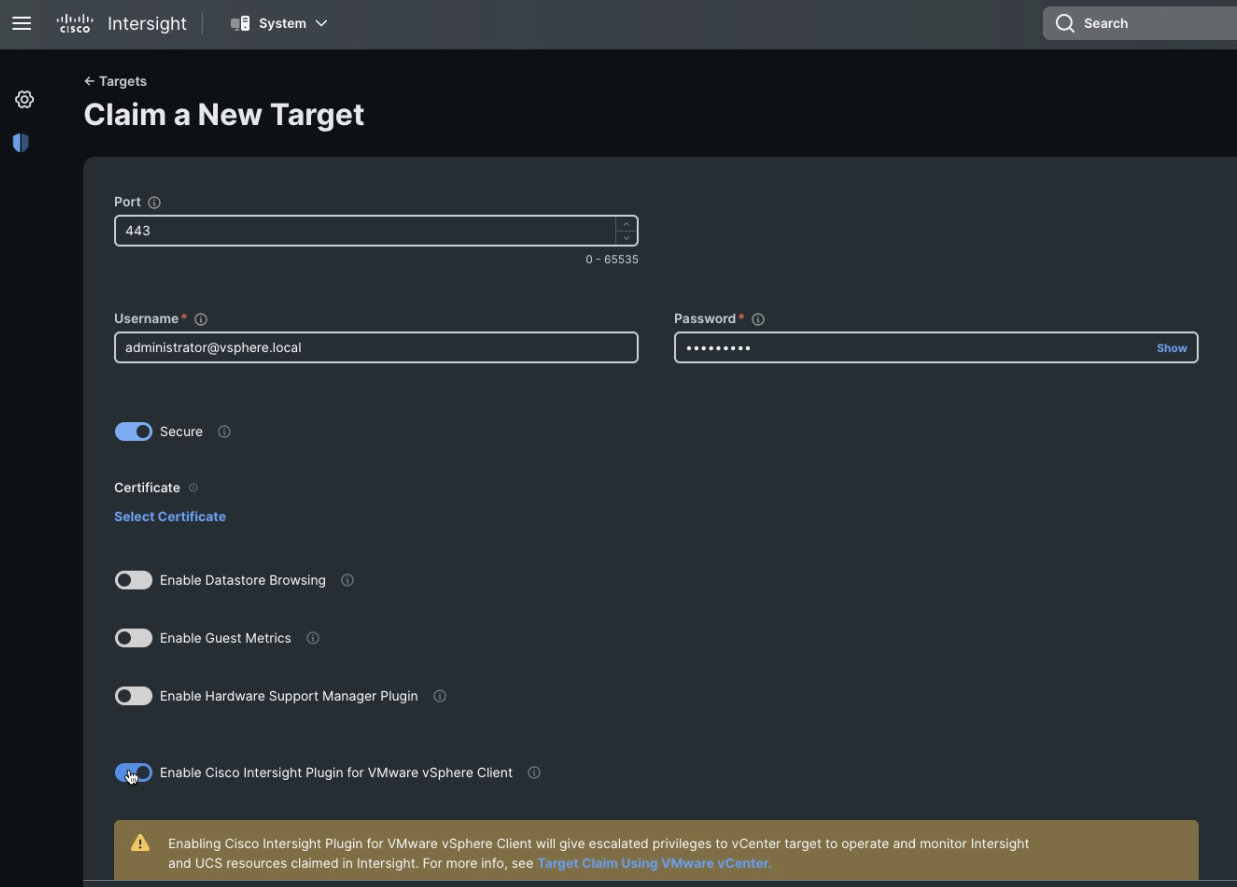Toggle off the Secure switch
1237x887 pixels.
[x=133, y=431]
